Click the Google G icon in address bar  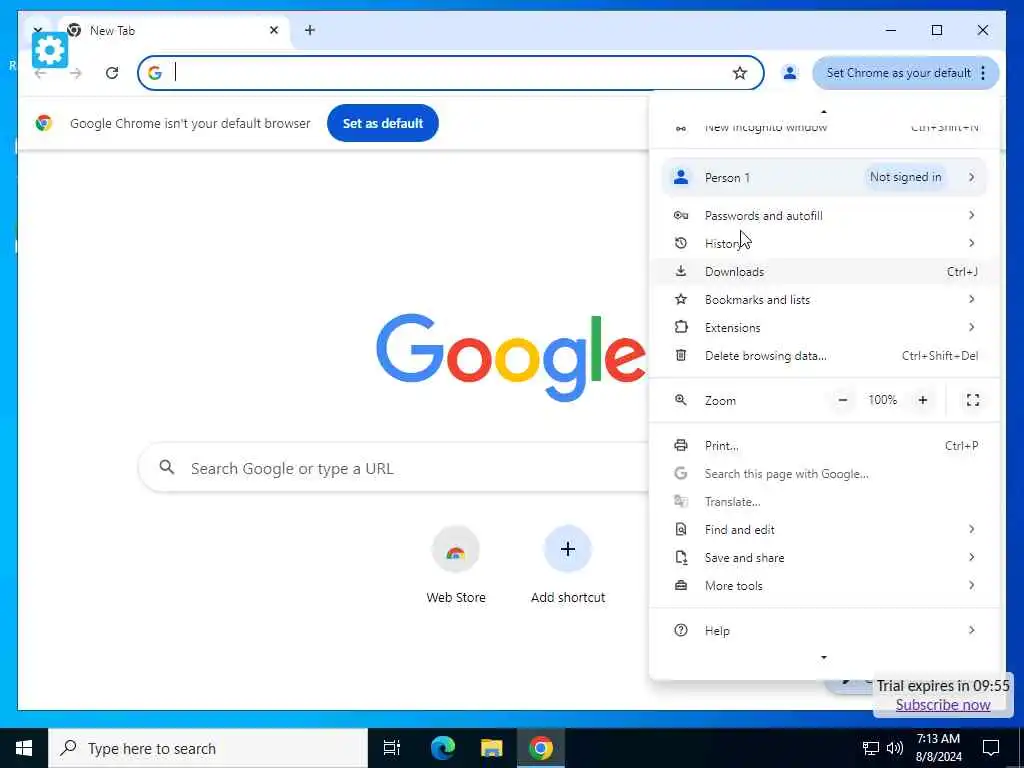[155, 72]
